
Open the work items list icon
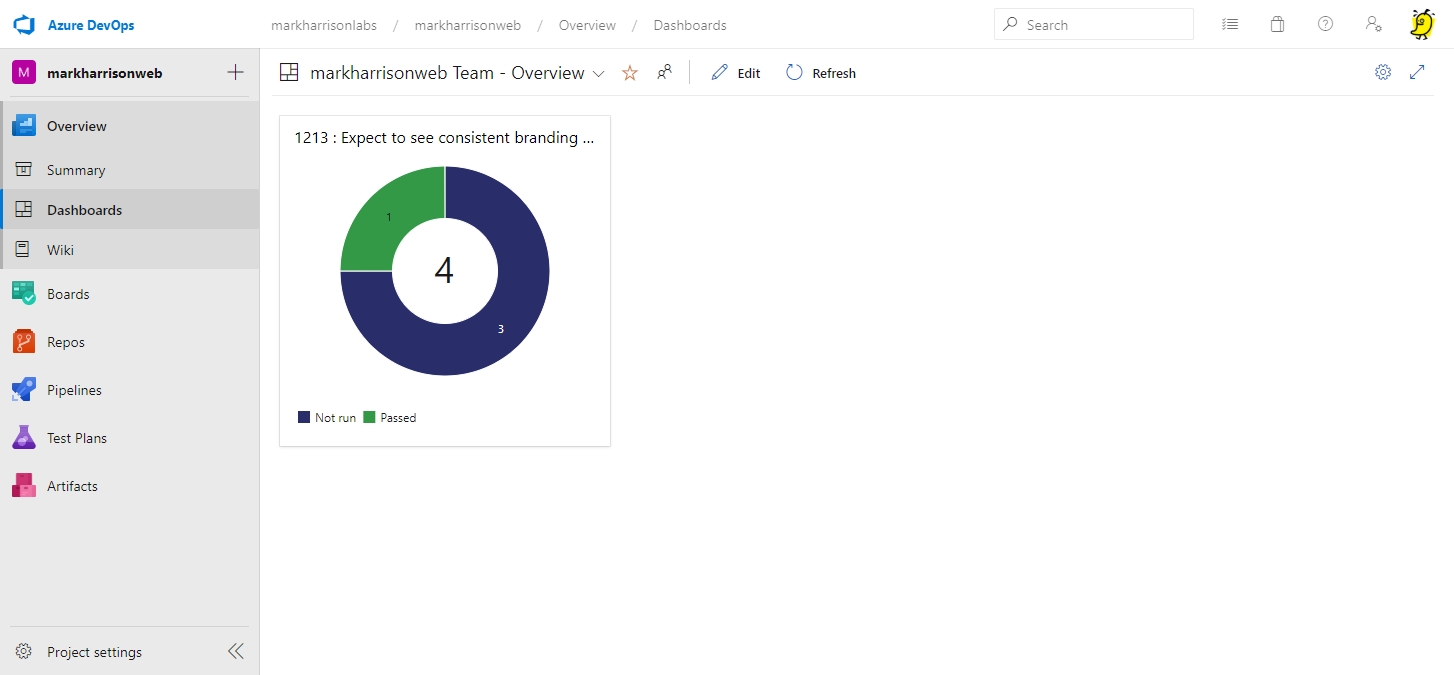point(1230,25)
